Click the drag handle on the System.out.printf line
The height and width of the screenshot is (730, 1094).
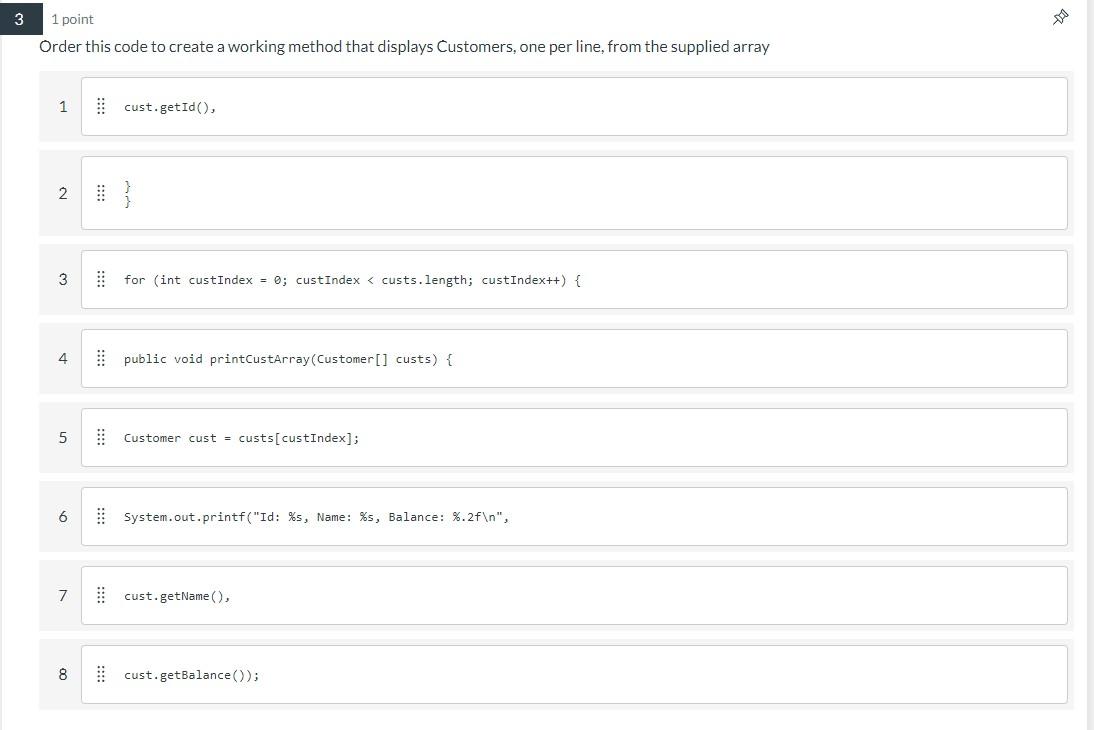tap(100, 516)
